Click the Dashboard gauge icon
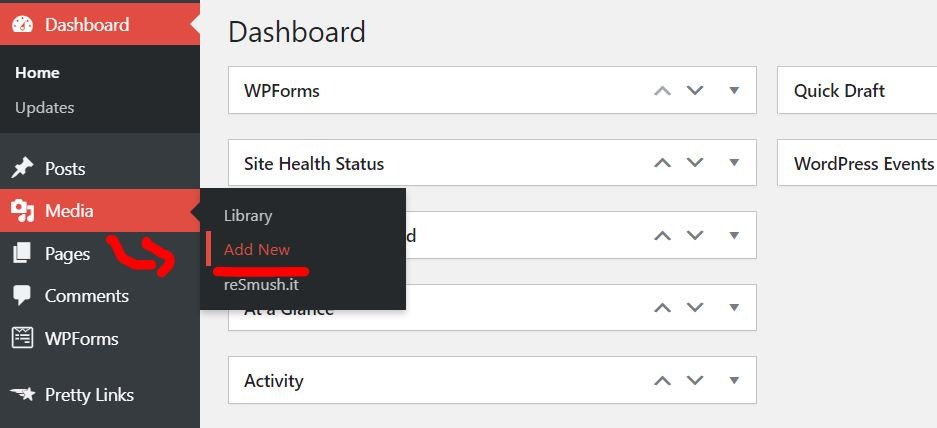Viewport: 937px width, 428px height. tap(23, 25)
